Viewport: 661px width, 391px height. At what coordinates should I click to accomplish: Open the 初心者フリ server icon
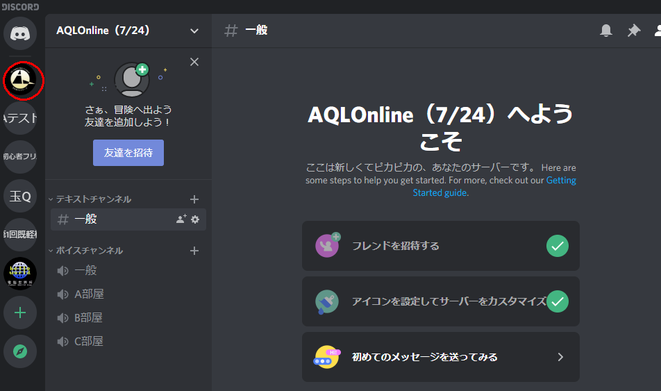coord(20,157)
